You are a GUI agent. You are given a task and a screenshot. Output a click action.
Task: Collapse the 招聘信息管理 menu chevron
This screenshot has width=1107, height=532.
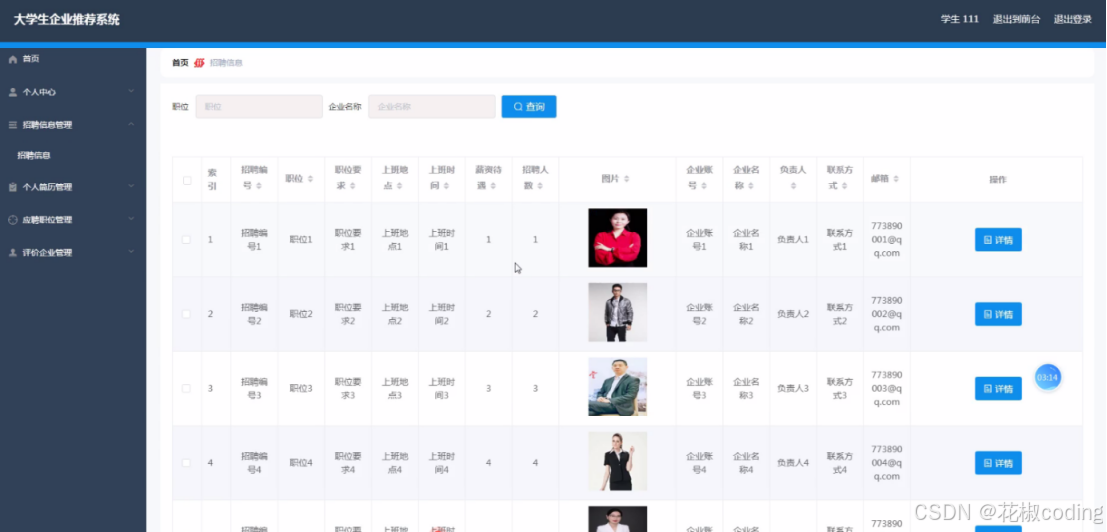(x=131, y=124)
